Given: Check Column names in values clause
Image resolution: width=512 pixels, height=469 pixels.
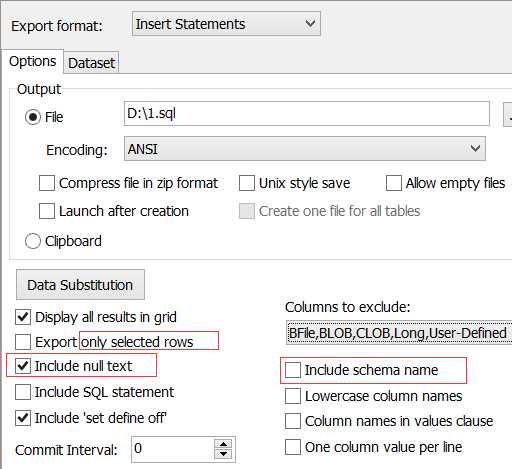Looking at the screenshot, I should click(x=293, y=421).
